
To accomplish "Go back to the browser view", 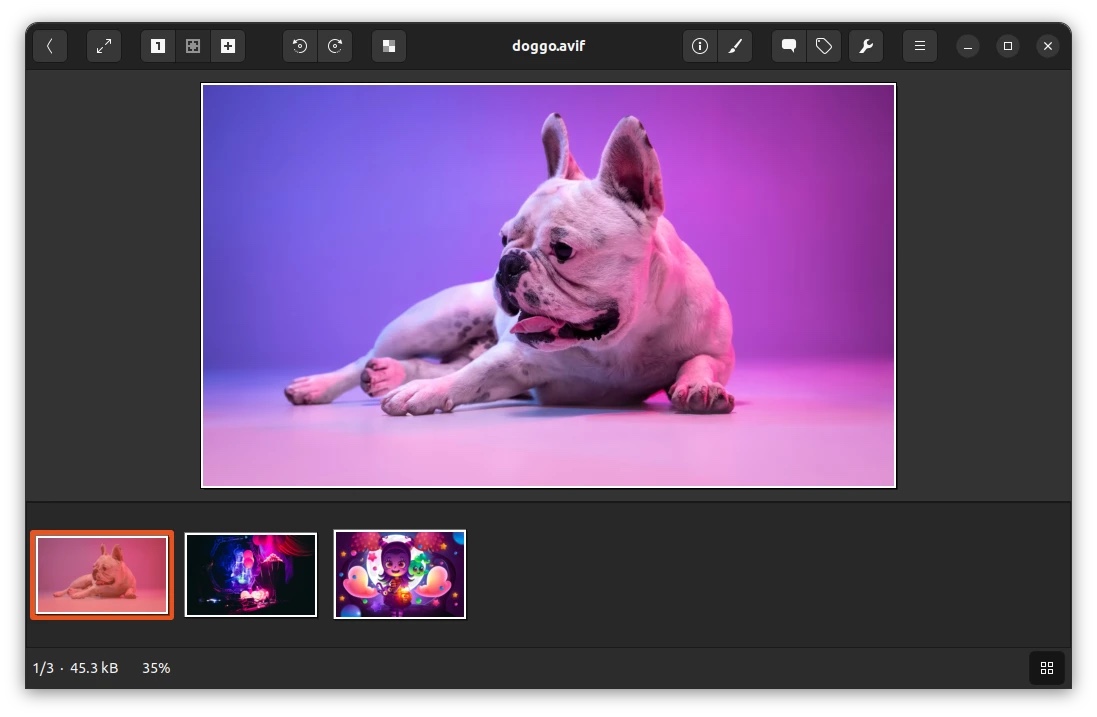I will point(50,46).
